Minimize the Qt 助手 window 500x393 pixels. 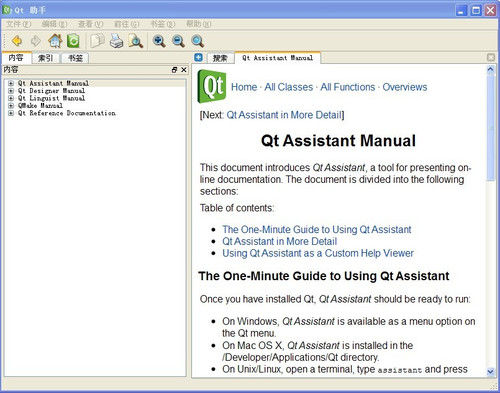[461, 11]
